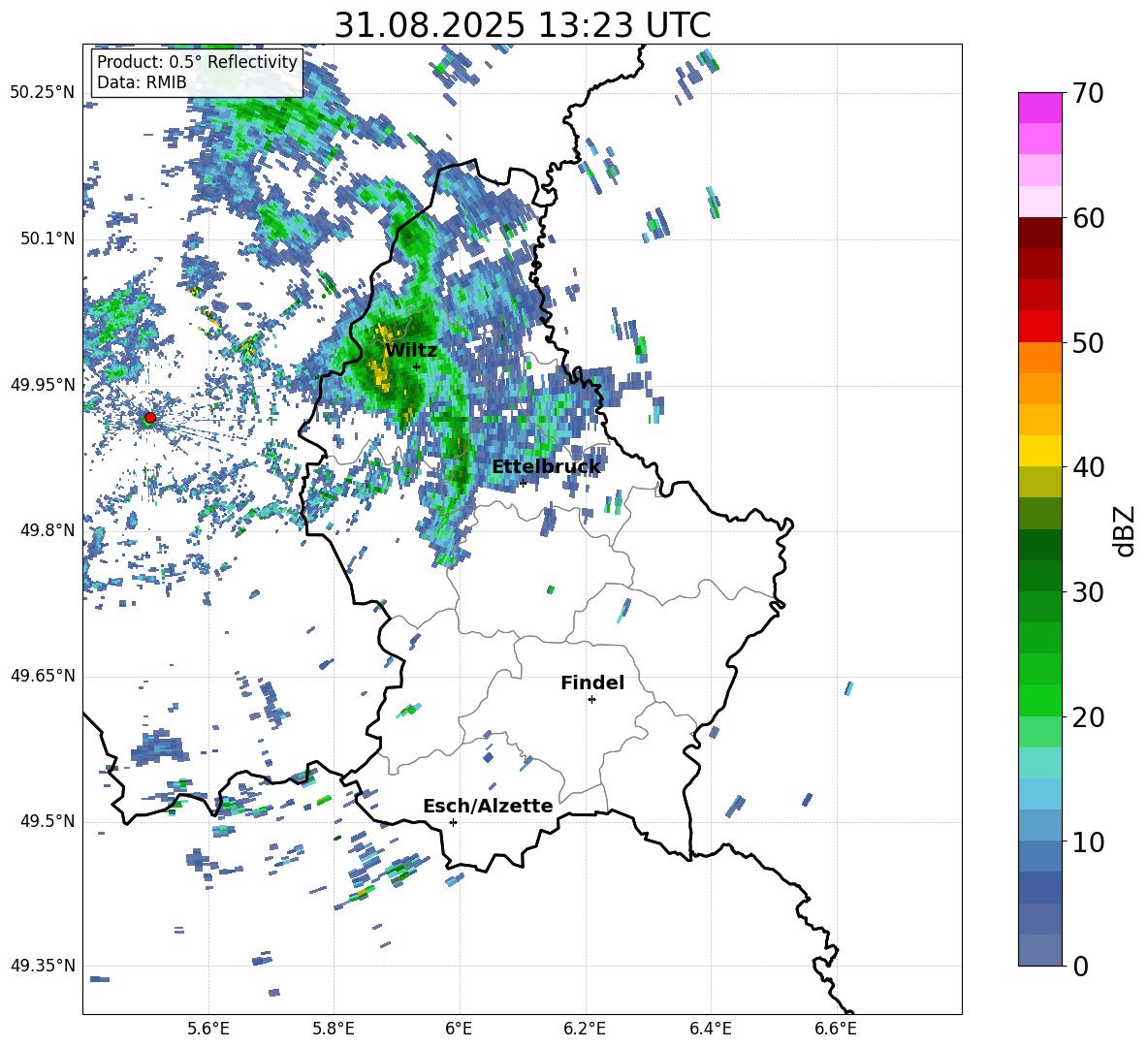Pick the light blue 12-14 dBZ color band
Image resolution: width=1148 pixels, height=1048 pixels.
(1039, 794)
